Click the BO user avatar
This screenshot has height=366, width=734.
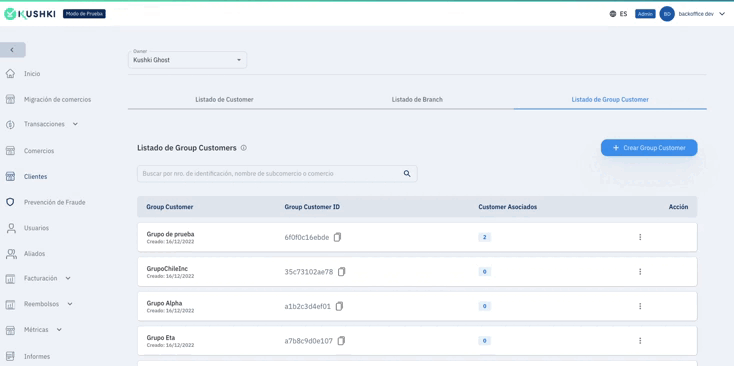(x=667, y=14)
